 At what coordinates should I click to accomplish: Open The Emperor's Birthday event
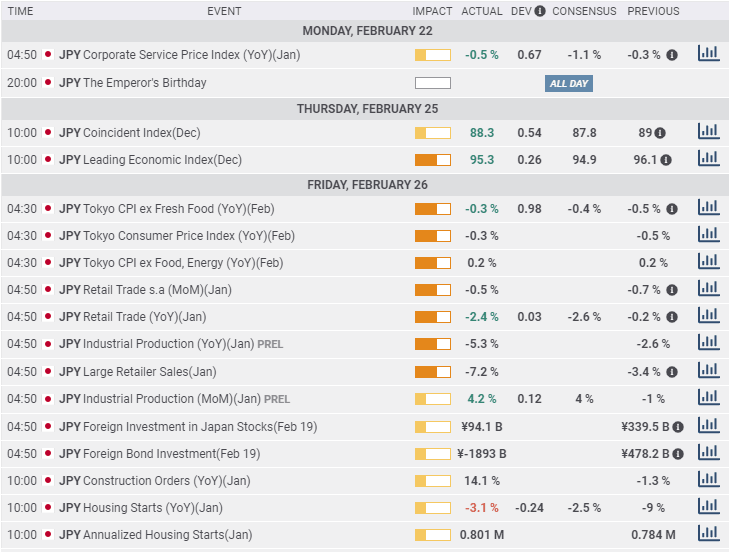pyautogui.click(x=145, y=83)
